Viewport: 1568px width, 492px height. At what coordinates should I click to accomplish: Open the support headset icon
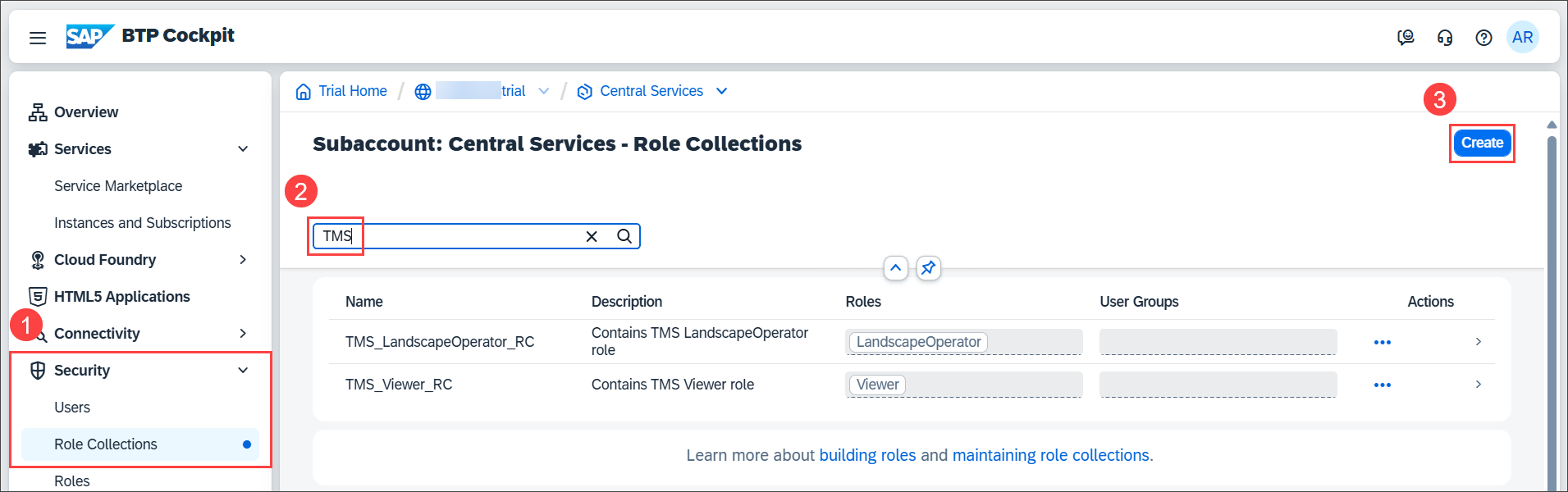pos(1445,38)
